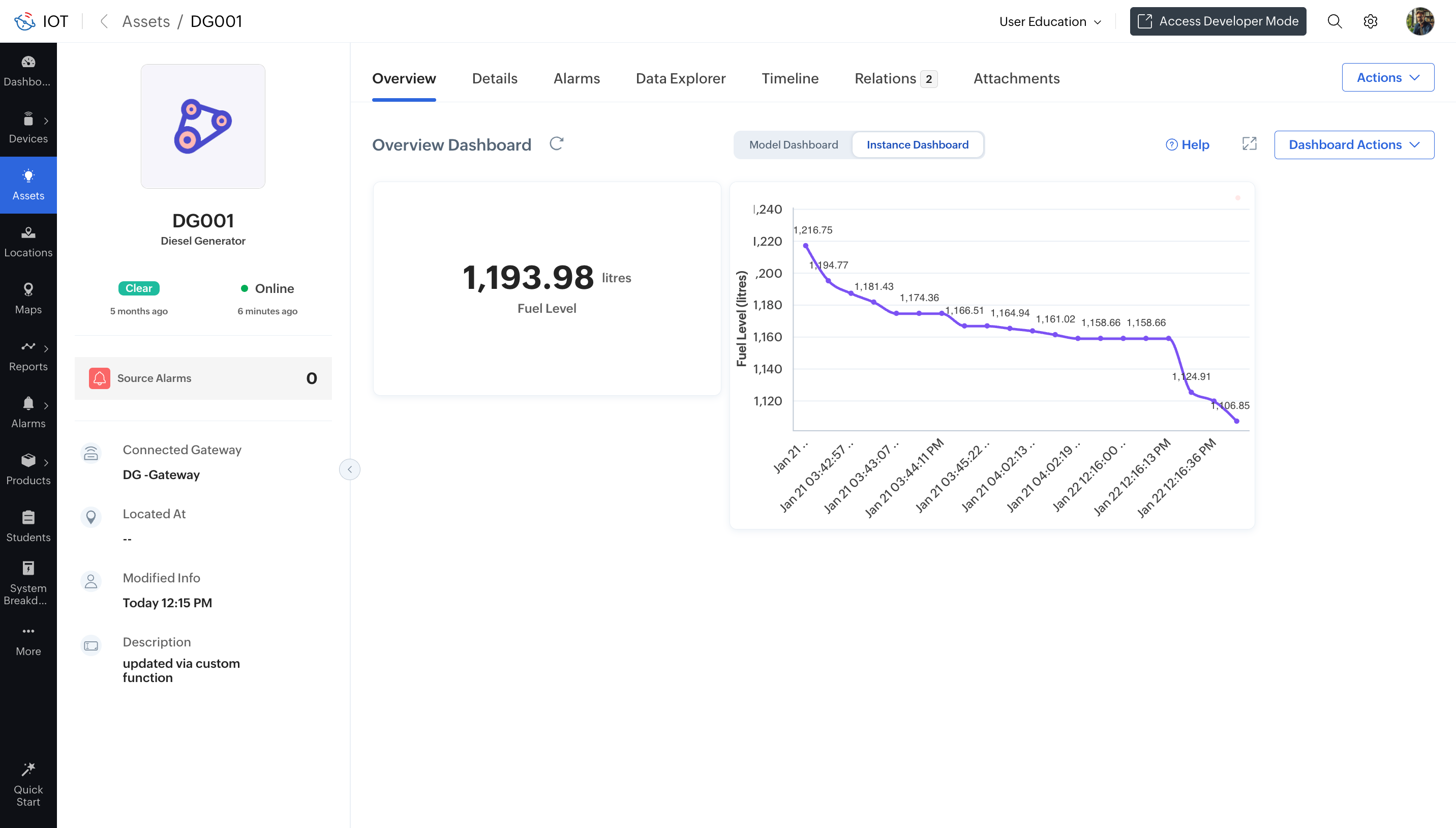This screenshot has width=1456, height=828.
Task: Collapse the asset info side panel
Action: [x=349, y=469]
